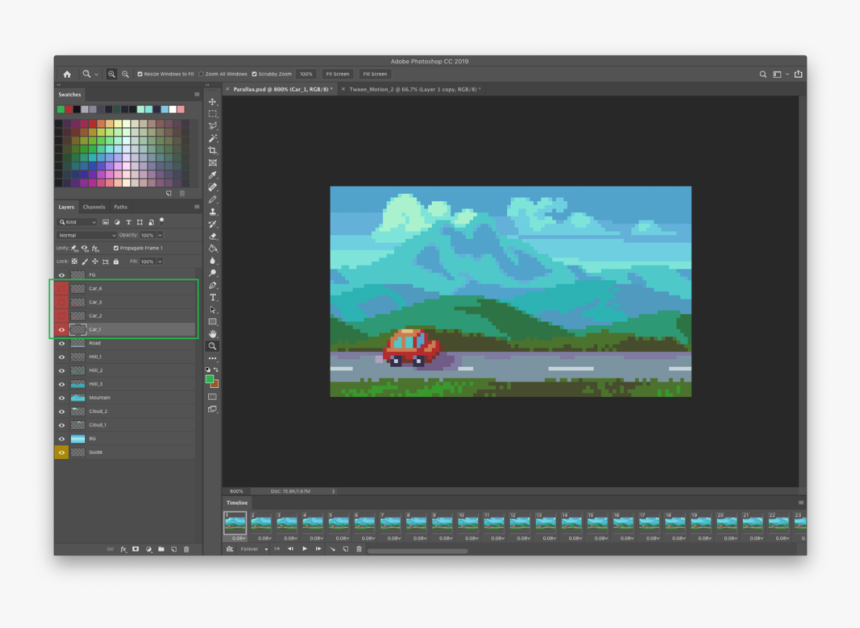Screen dimensions: 860x628
Task: Select the Hand tool
Action: [x=212, y=334]
